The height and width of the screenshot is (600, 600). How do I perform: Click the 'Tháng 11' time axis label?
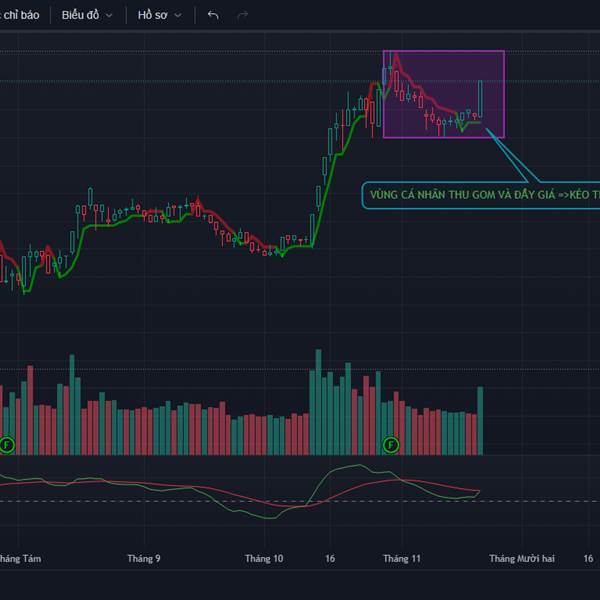coord(401,559)
